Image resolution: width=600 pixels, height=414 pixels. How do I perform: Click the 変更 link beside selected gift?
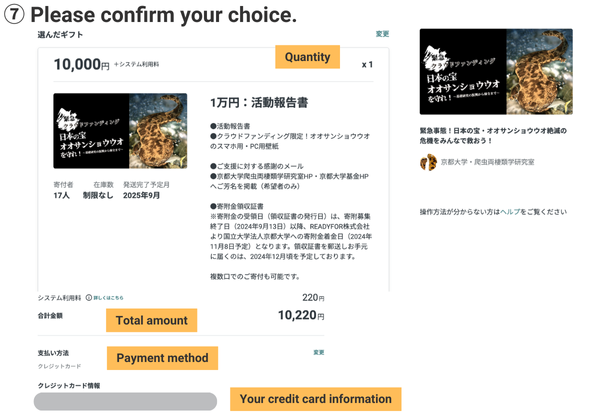tap(382, 34)
